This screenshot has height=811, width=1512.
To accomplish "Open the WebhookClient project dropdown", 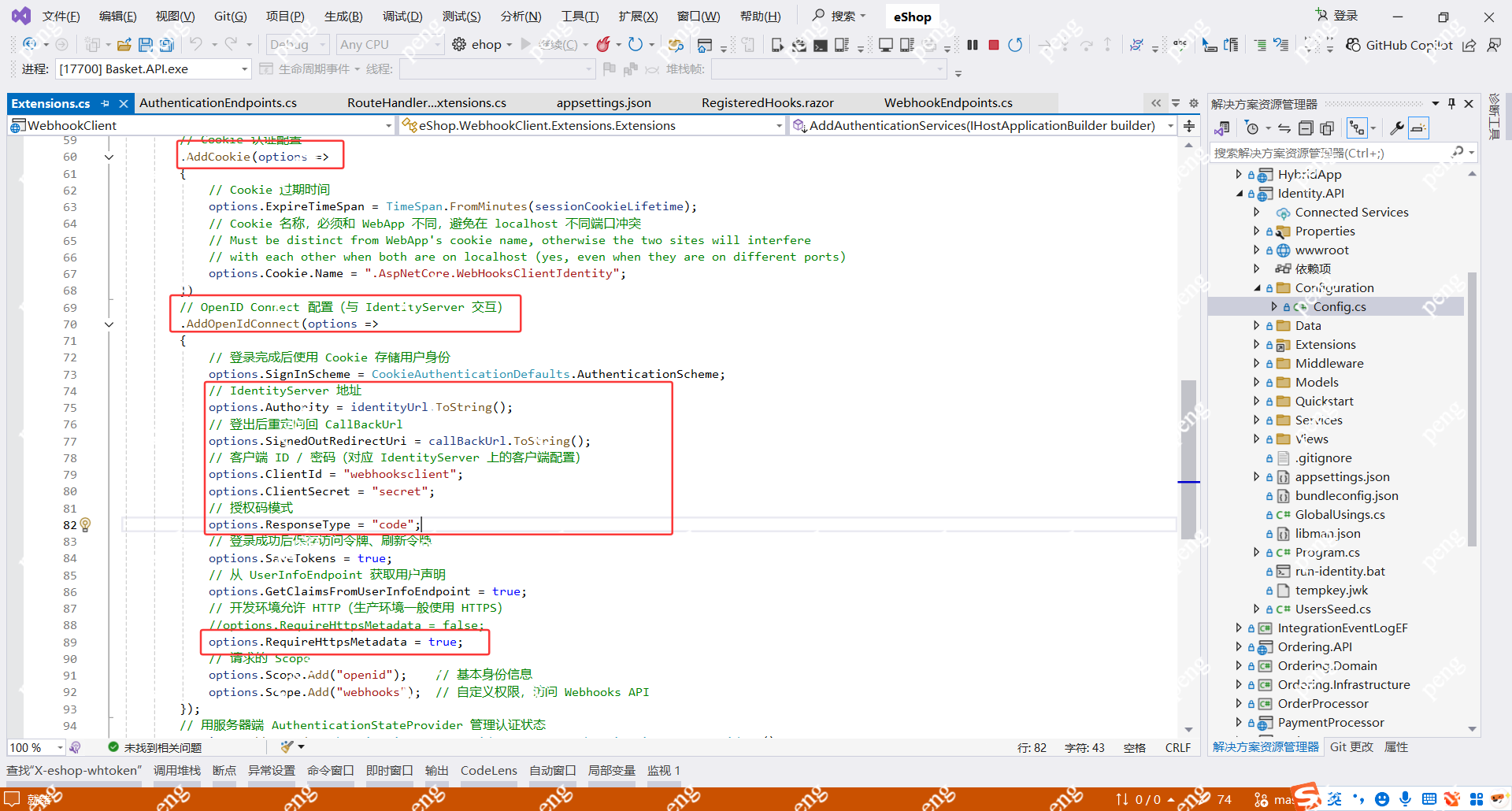I will (x=202, y=125).
